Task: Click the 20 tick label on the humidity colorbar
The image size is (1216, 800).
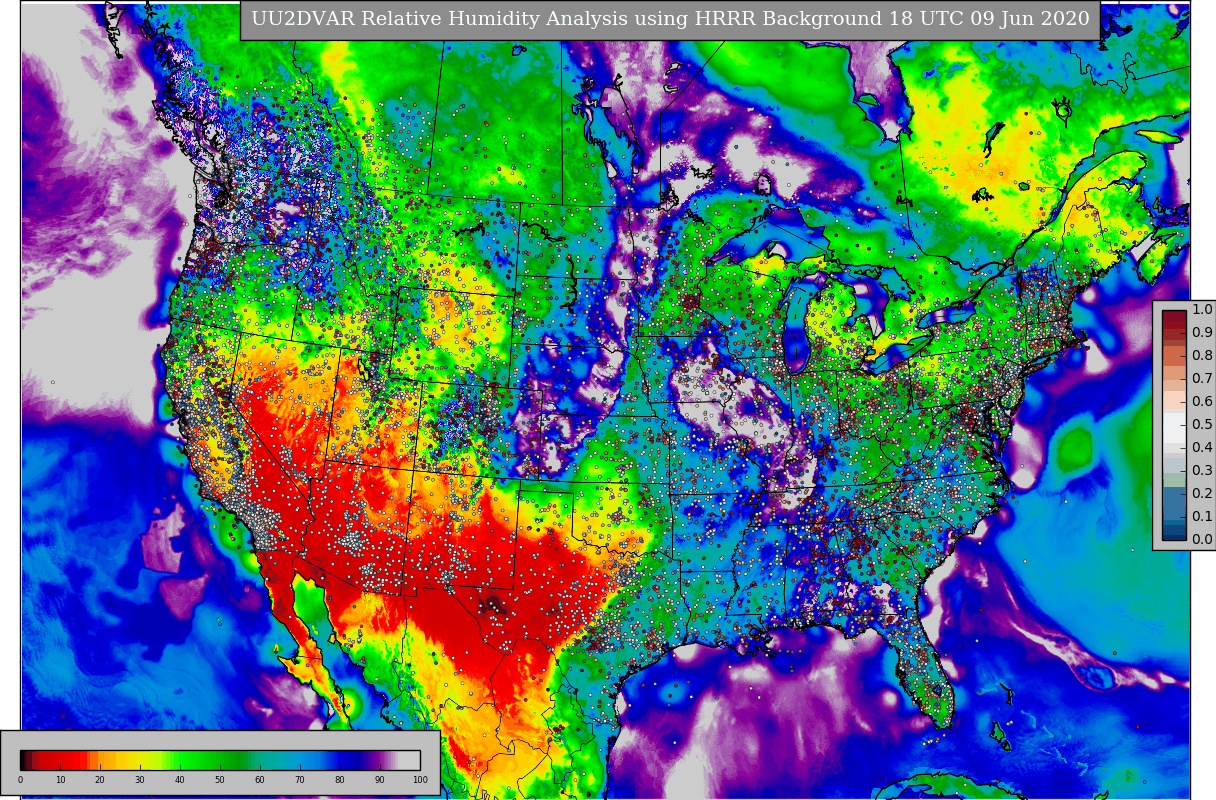Action: coord(100,780)
